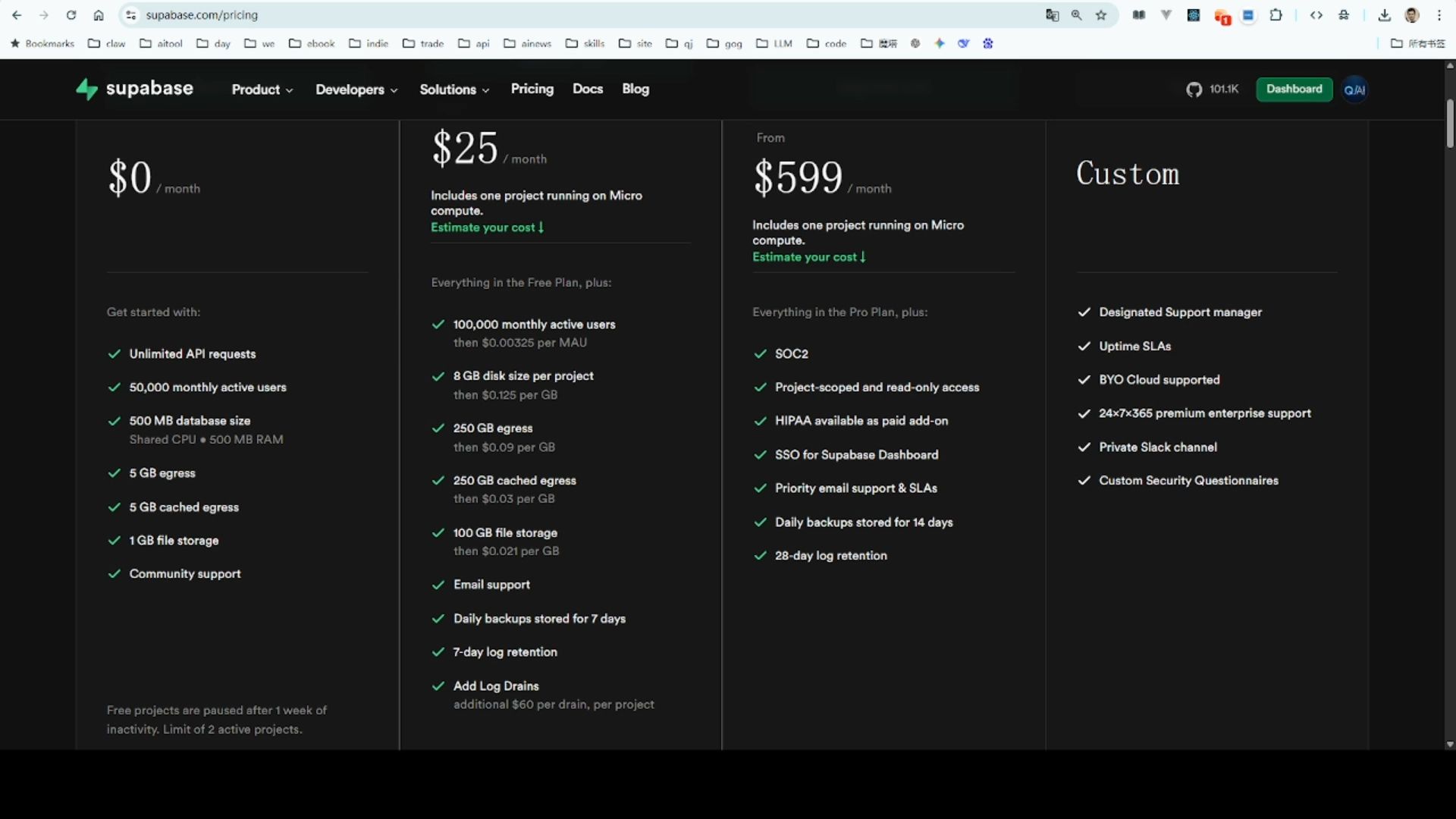Image resolution: width=1456 pixels, height=819 pixels.
Task: Click the green Dashboard button
Action: tap(1294, 89)
